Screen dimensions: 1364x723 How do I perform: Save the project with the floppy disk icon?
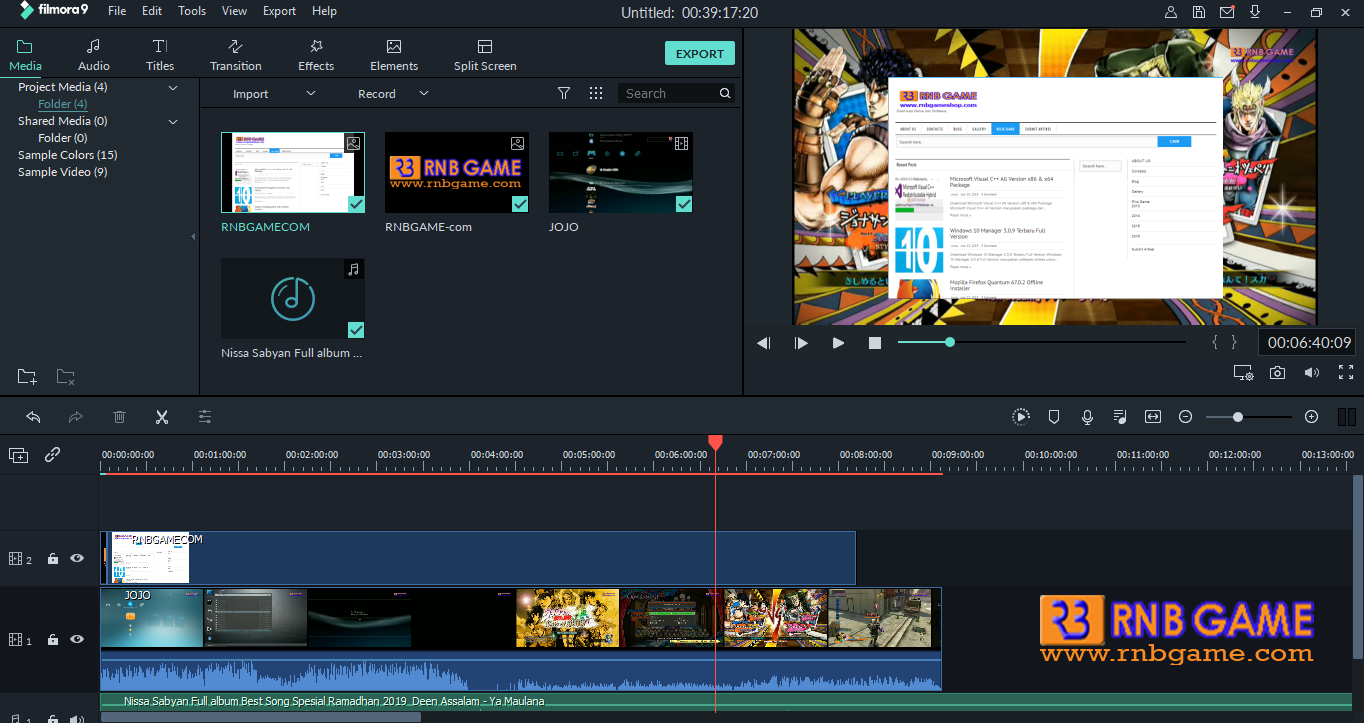click(1199, 12)
